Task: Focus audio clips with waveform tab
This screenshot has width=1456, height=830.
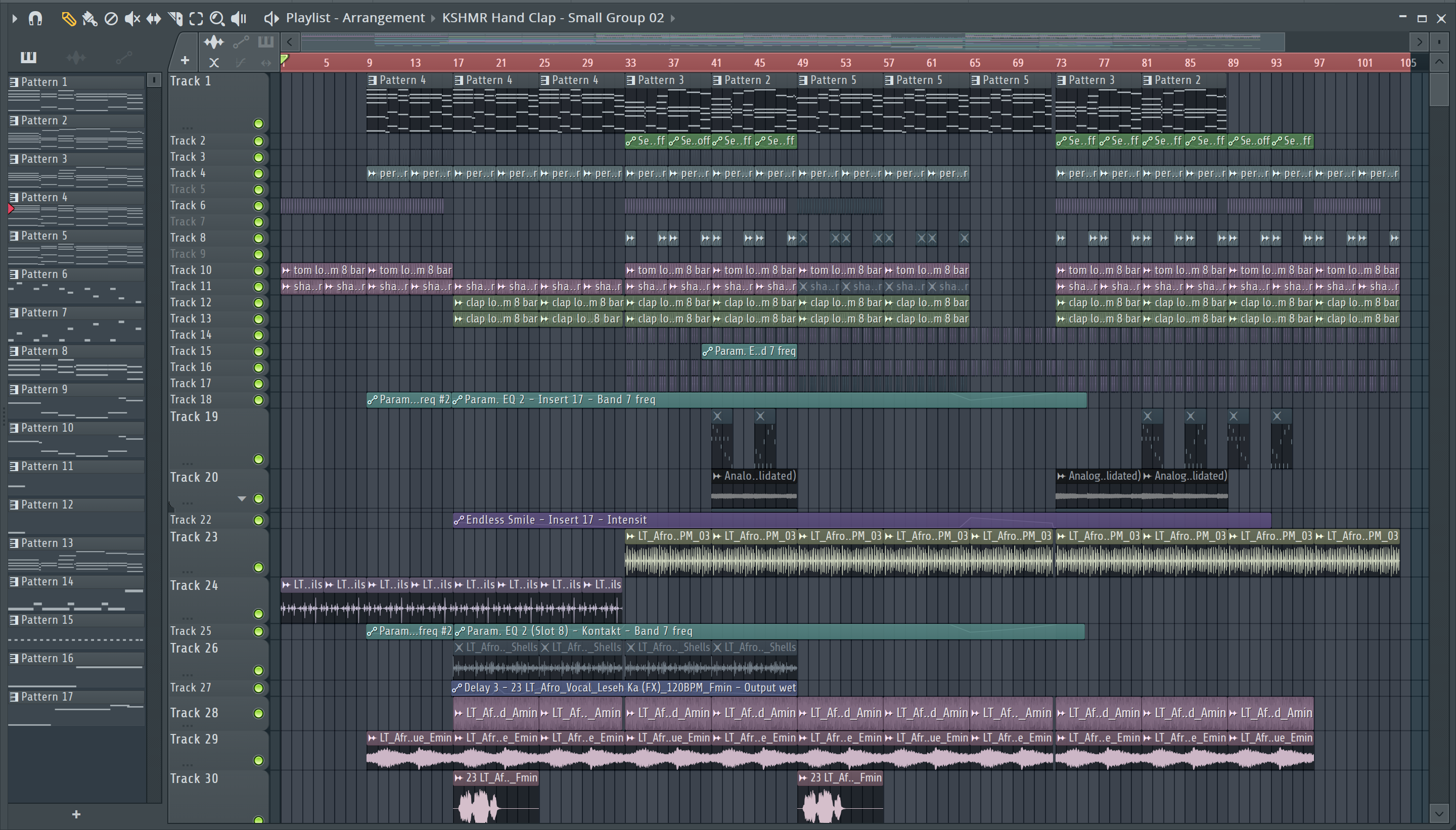Action: [214, 42]
